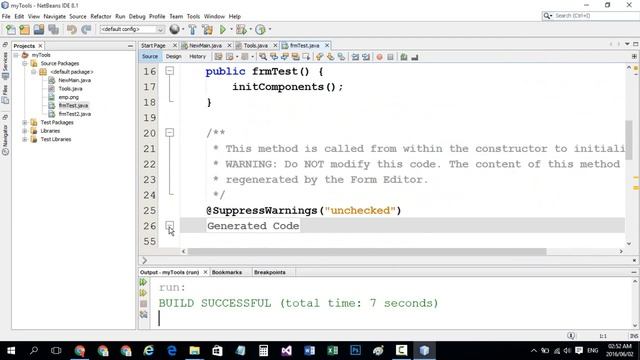Click the Undo arrow in main toolbar
The image size is (640, 360).
coord(72,29)
